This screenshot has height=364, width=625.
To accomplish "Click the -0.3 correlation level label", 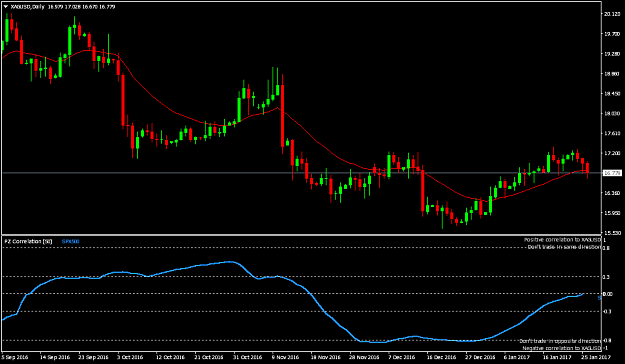I will pos(606,311).
